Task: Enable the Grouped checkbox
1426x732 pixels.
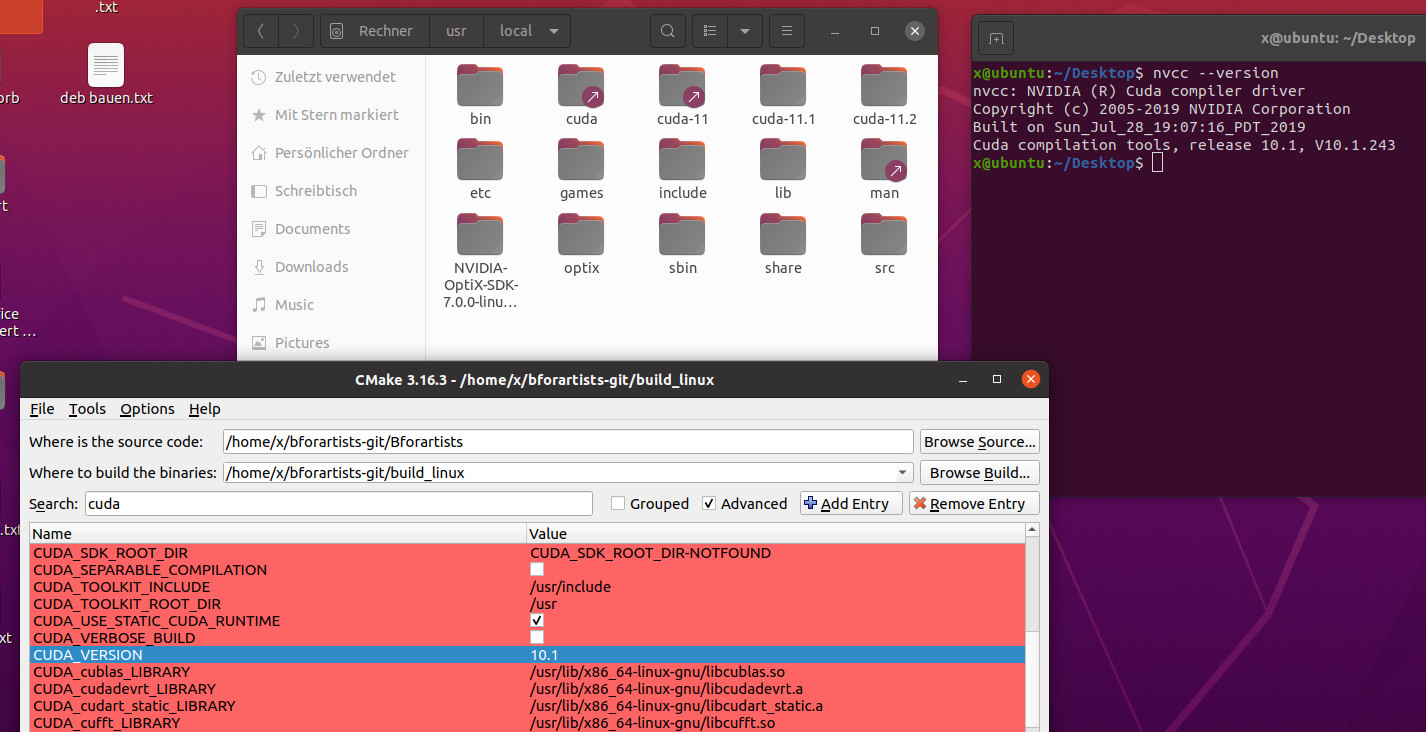Action: click(x=618, y=504)
